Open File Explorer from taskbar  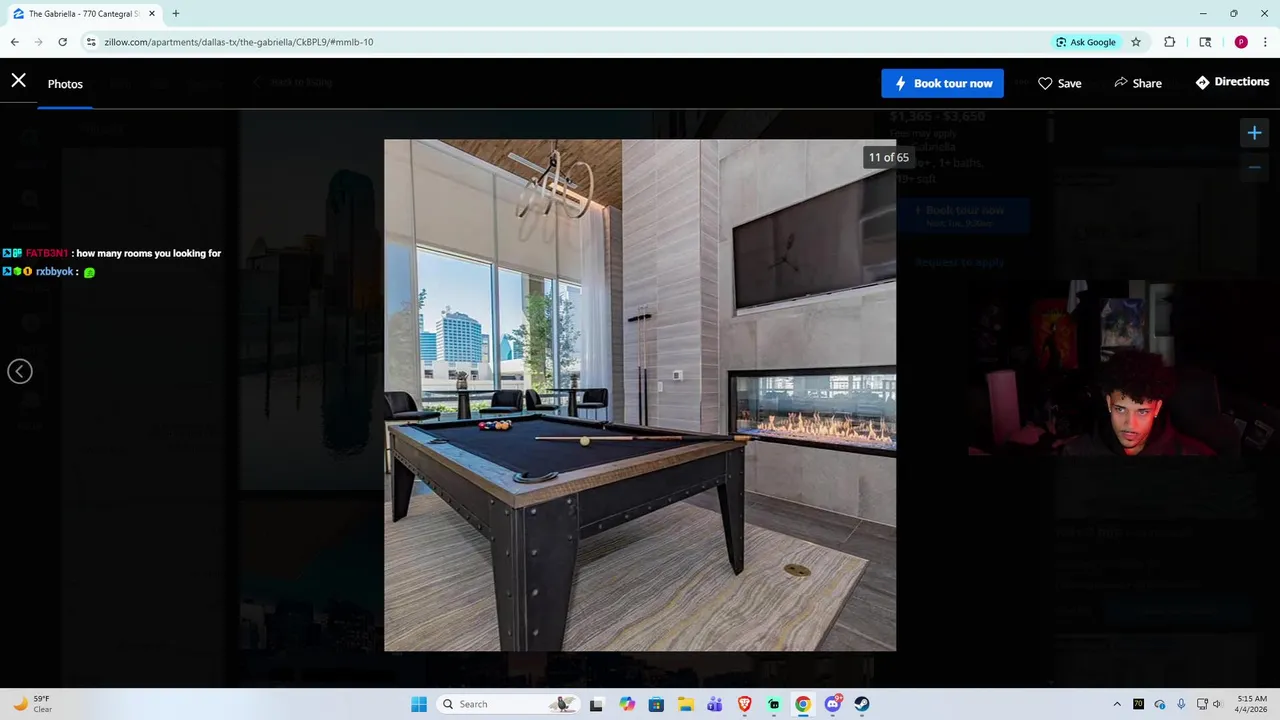pos(686,704)
